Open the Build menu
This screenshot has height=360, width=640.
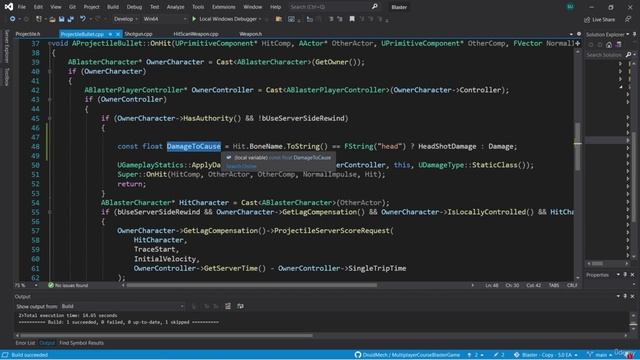coord(113,7)
